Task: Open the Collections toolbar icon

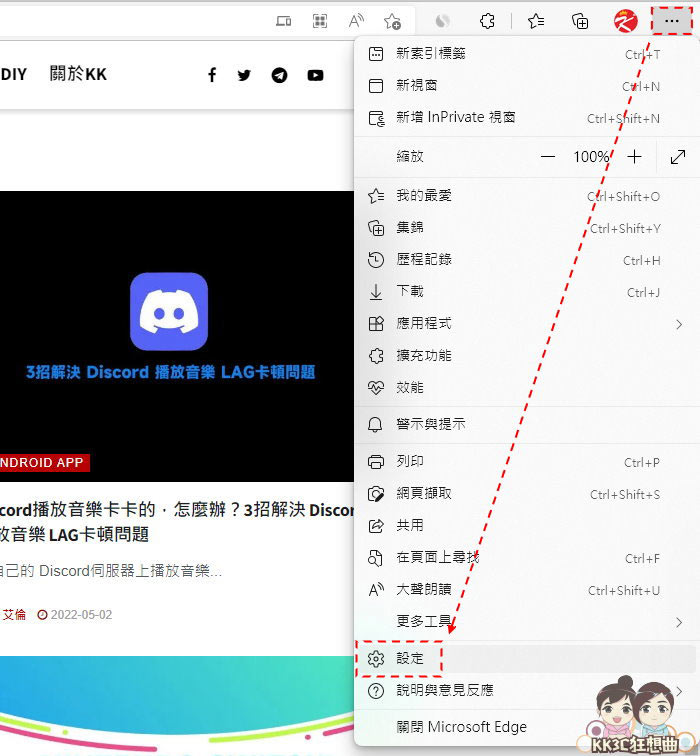Action: click(579, 21)
